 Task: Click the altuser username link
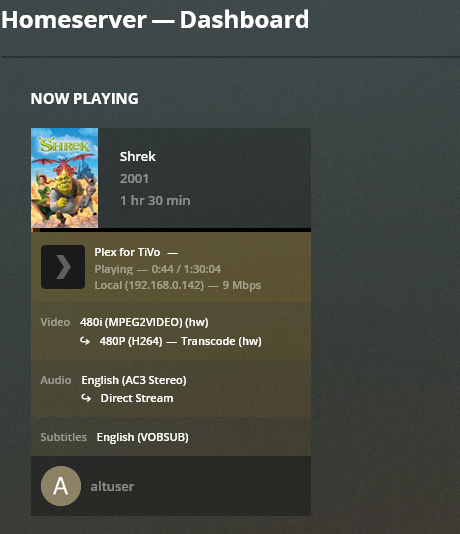112,486
